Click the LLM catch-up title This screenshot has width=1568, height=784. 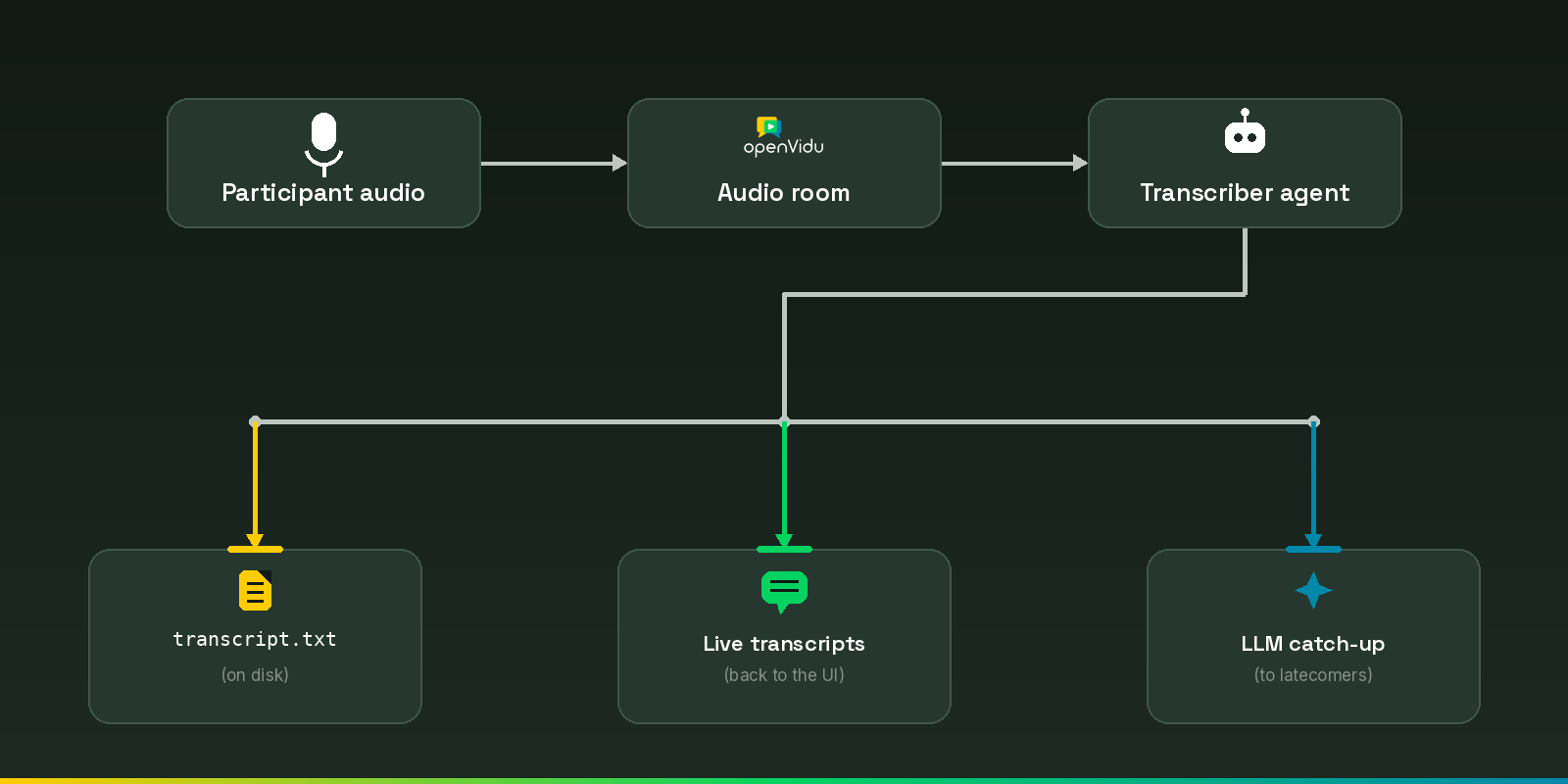pos(1313,644)
